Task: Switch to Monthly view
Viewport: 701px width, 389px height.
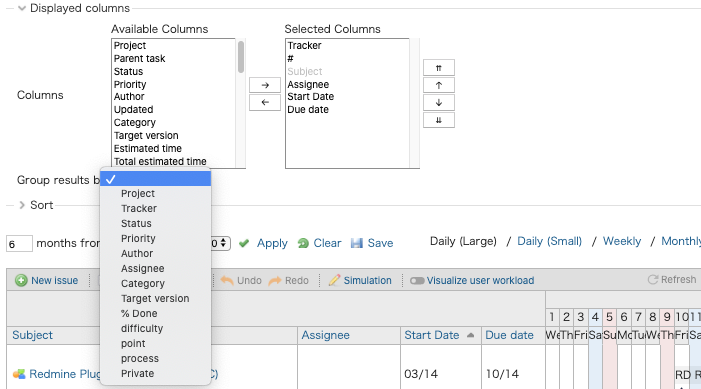Action: coord(681,241)
